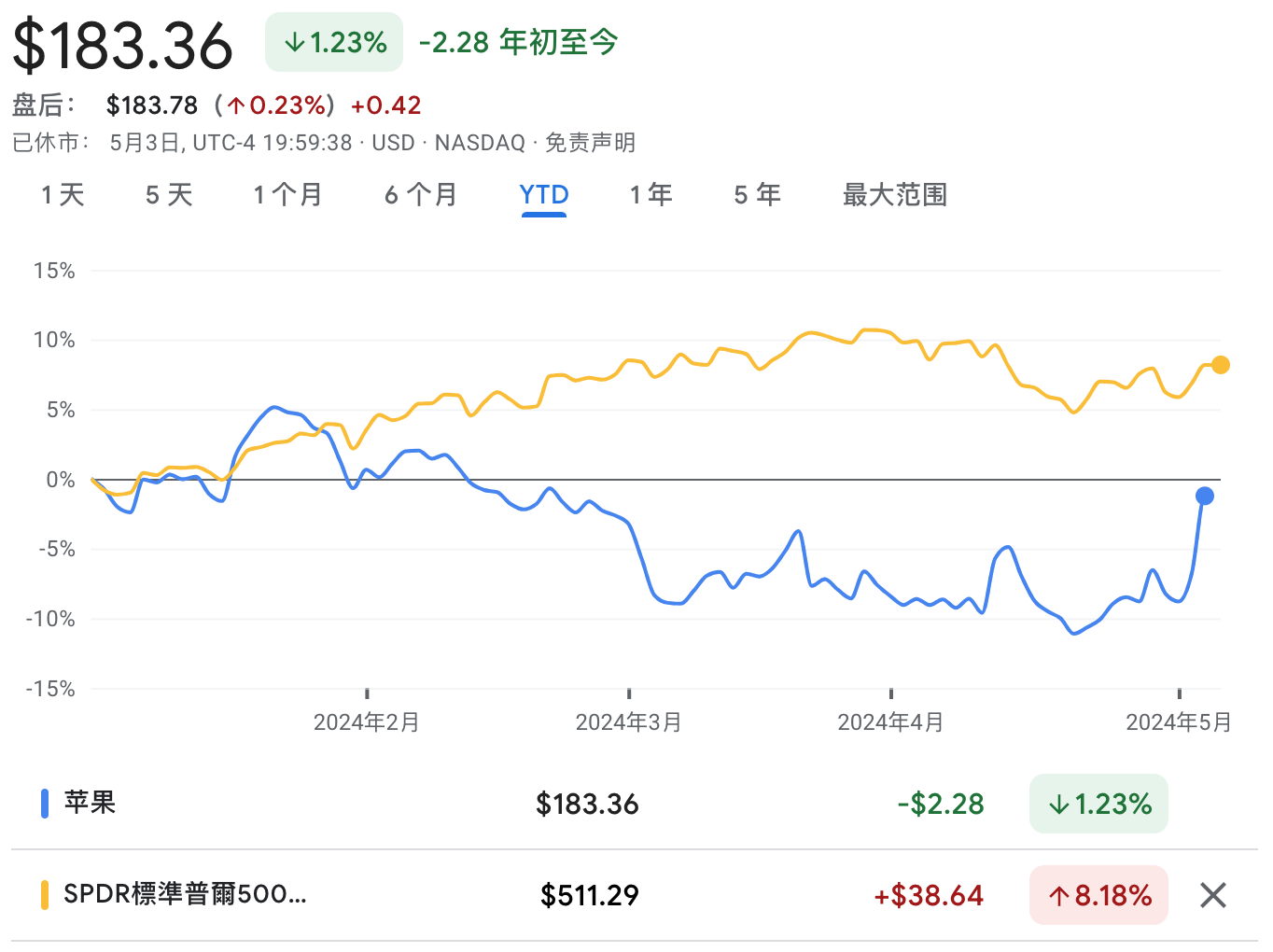Select the 1个月 chart view
The width and height of the screenshot is (1273, 952).
click(287, 195)
